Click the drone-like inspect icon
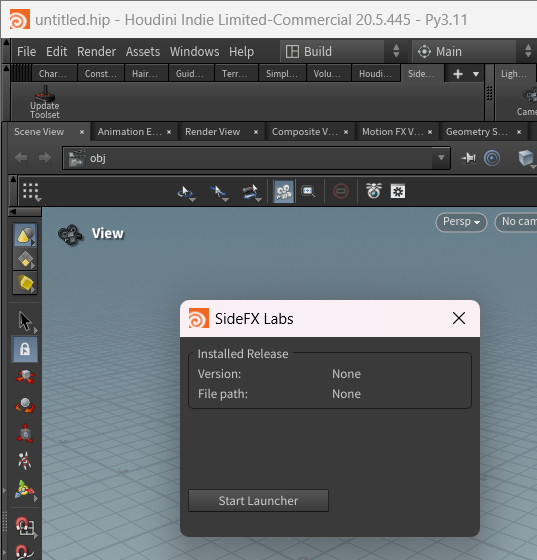537x560 pixels. point(374,191)
